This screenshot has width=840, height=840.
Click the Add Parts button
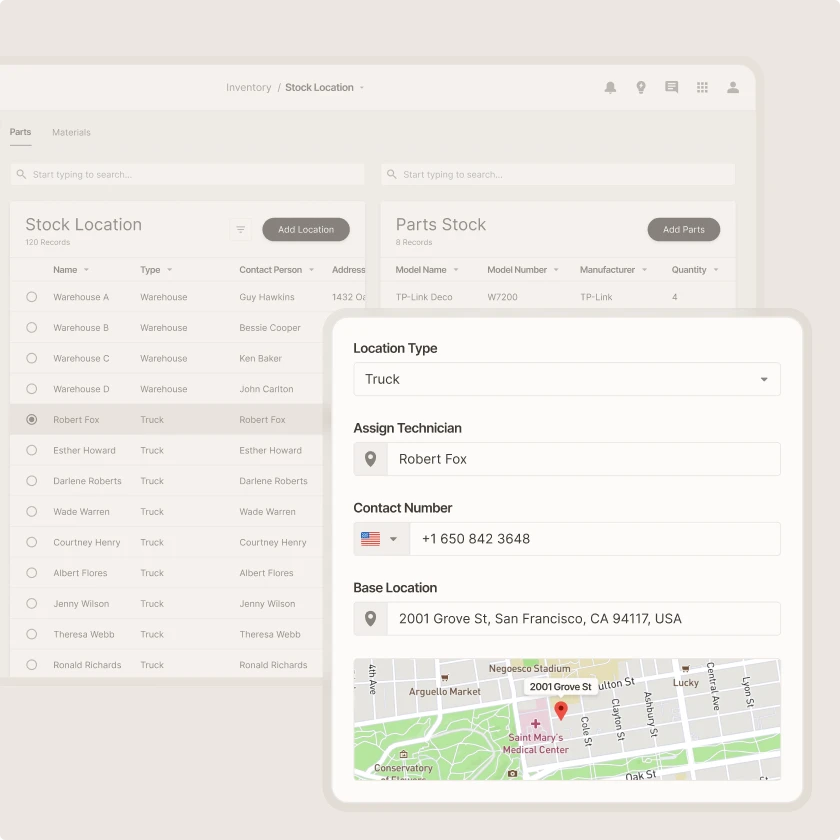click(x=684, y=229)
